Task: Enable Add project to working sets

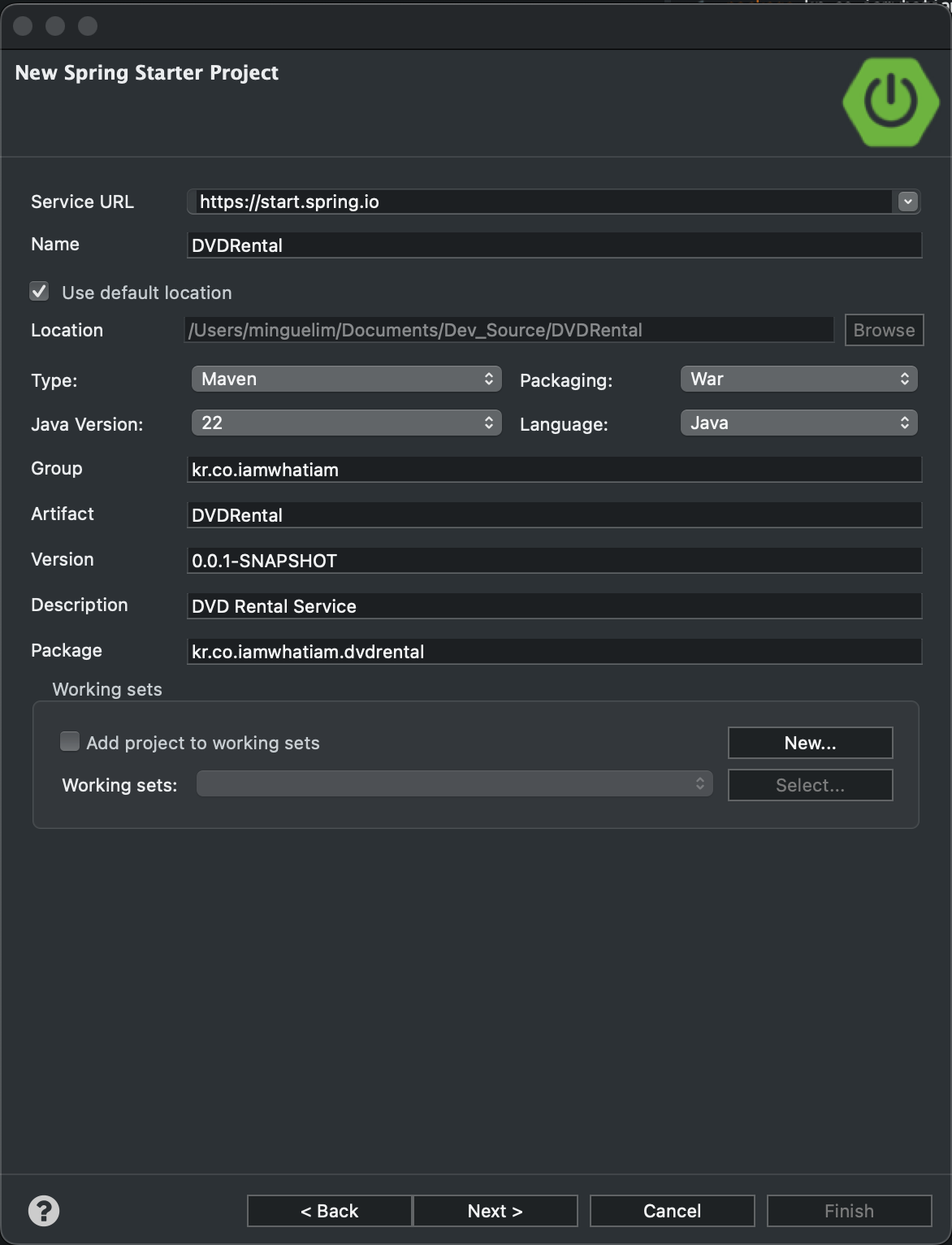Action: [70, 741]
